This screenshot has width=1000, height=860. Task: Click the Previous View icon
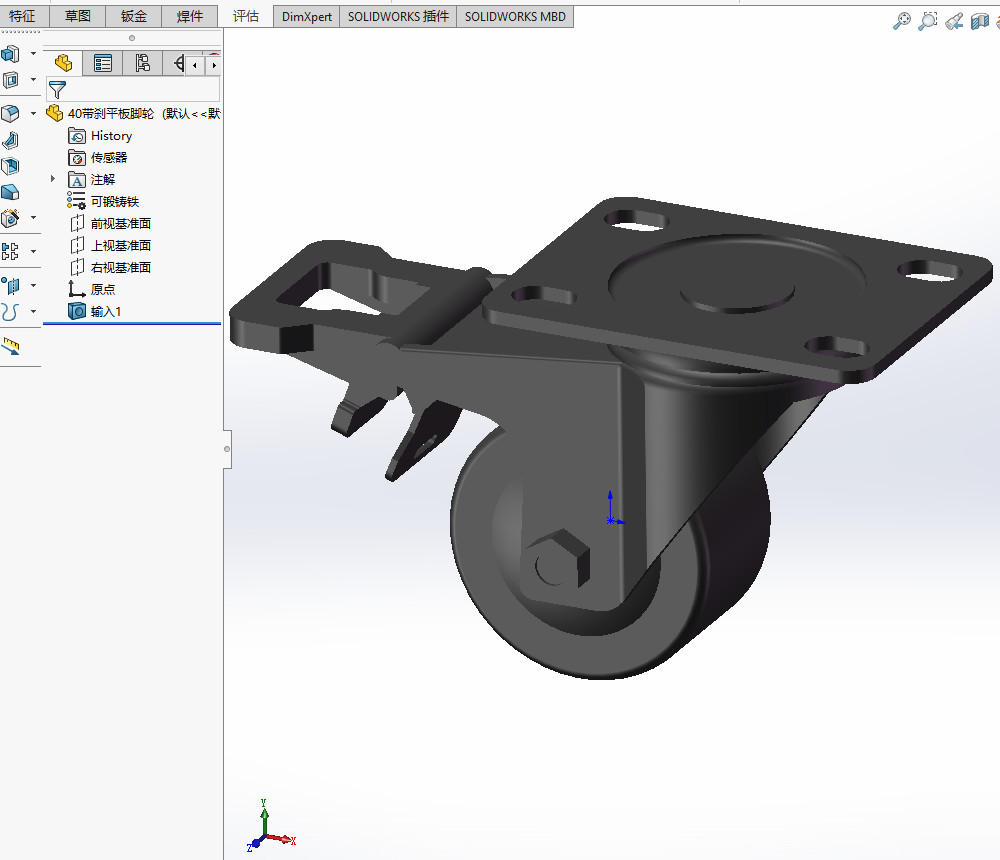point(954,21)
